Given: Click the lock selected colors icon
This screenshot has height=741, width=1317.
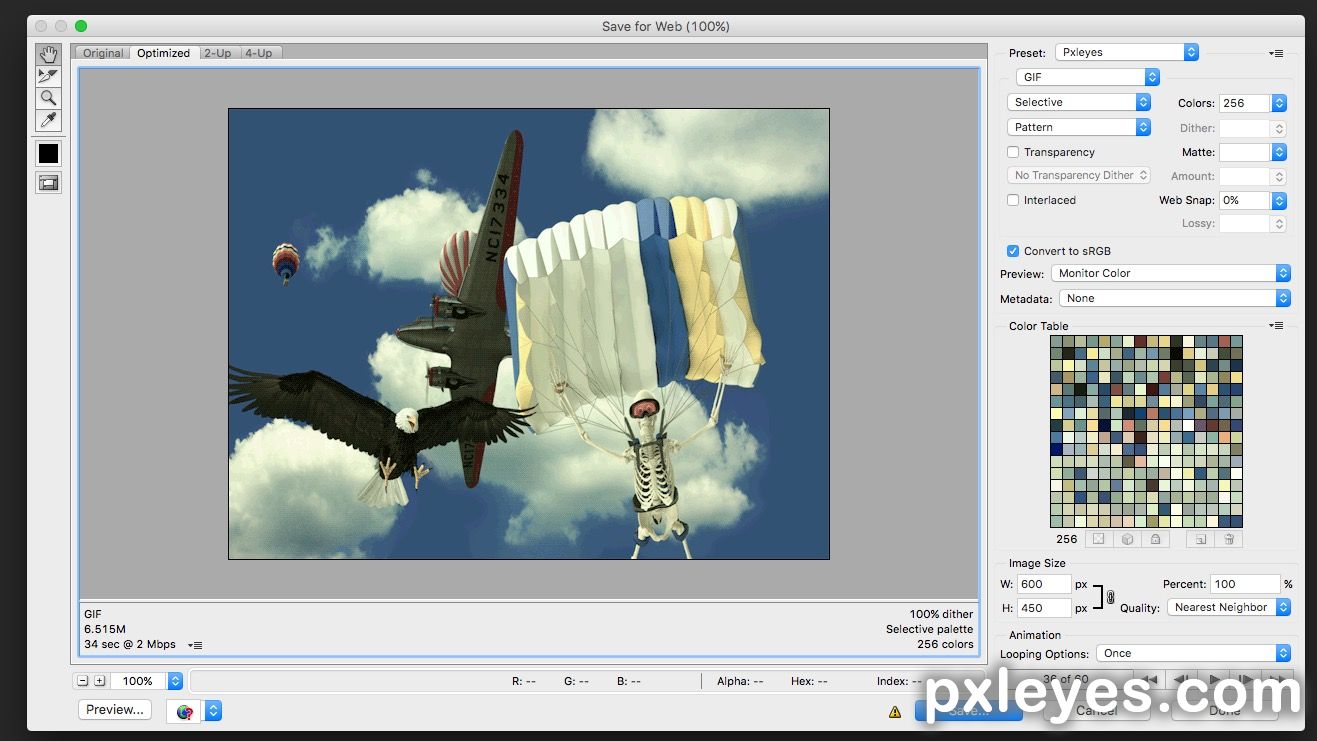Looking at the screenshot, I should 1155,539.
